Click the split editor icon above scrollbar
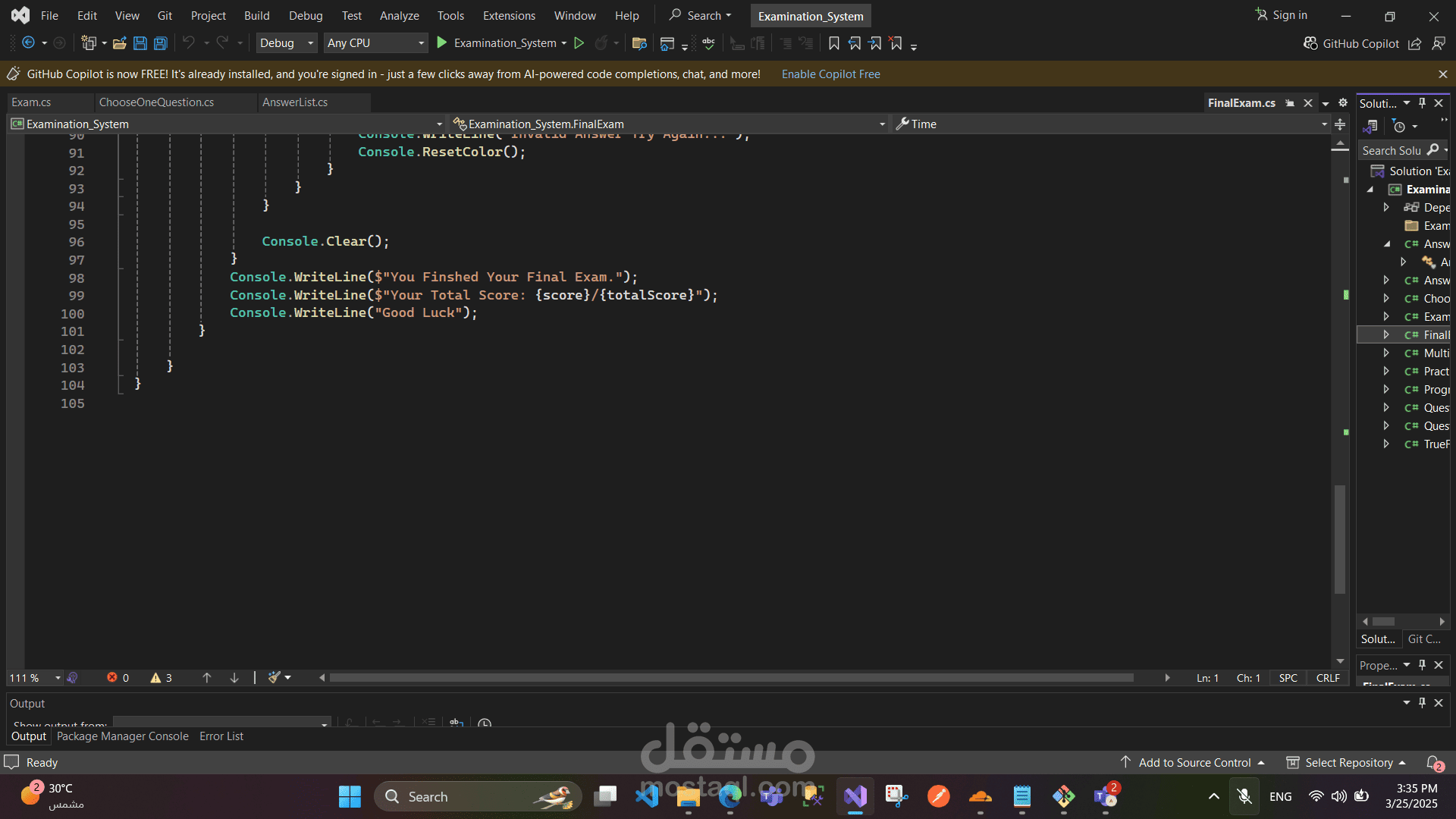 click(x=1340, y=124)
